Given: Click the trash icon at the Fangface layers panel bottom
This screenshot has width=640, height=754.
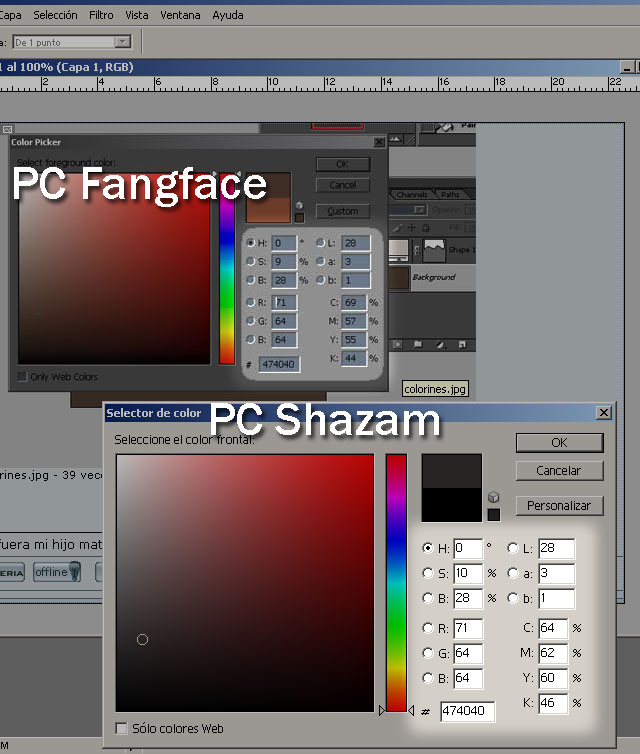Looking at the screenshot, I should 462,344.
